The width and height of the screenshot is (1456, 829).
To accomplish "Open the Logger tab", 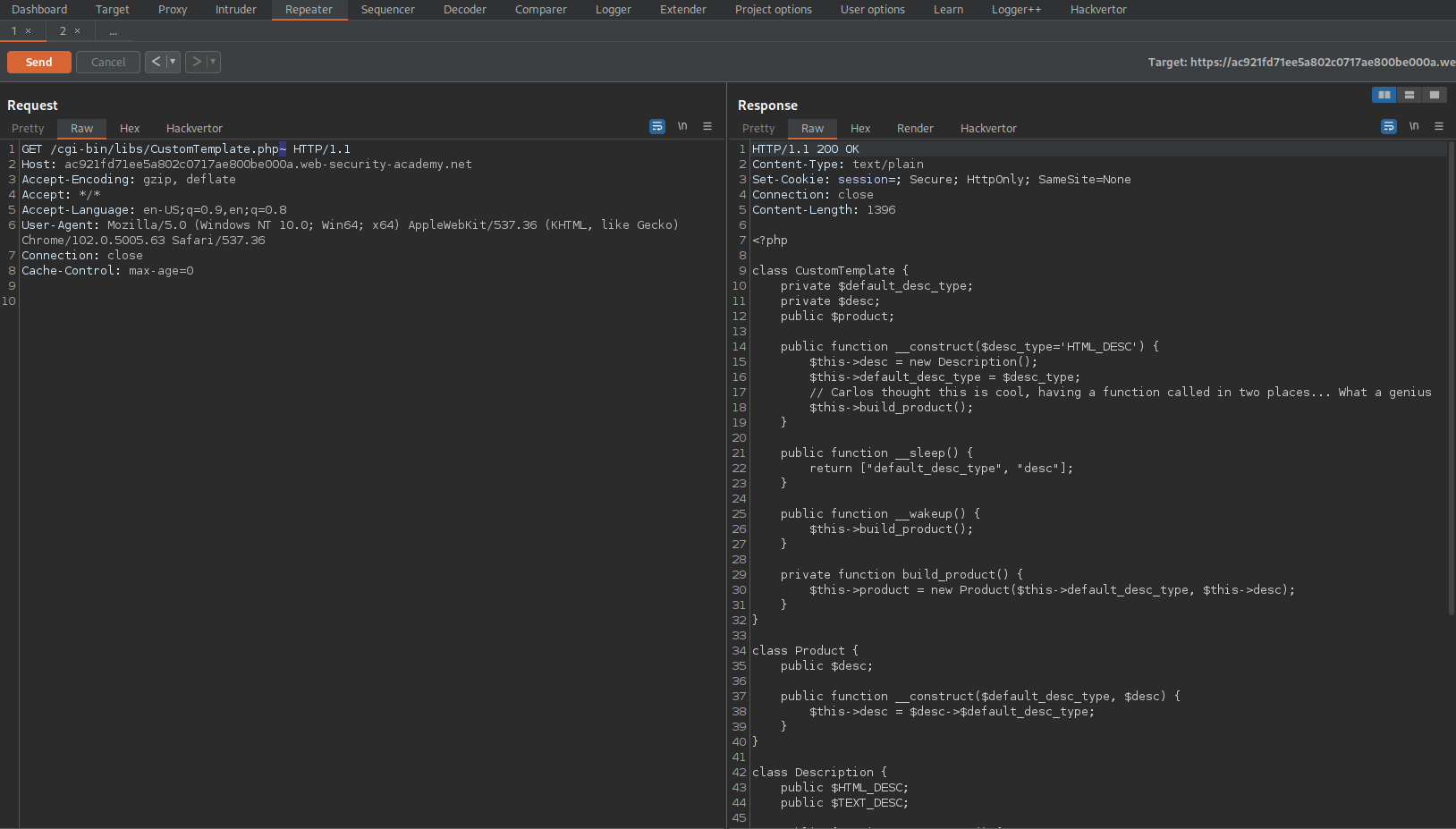I will 614,10.
